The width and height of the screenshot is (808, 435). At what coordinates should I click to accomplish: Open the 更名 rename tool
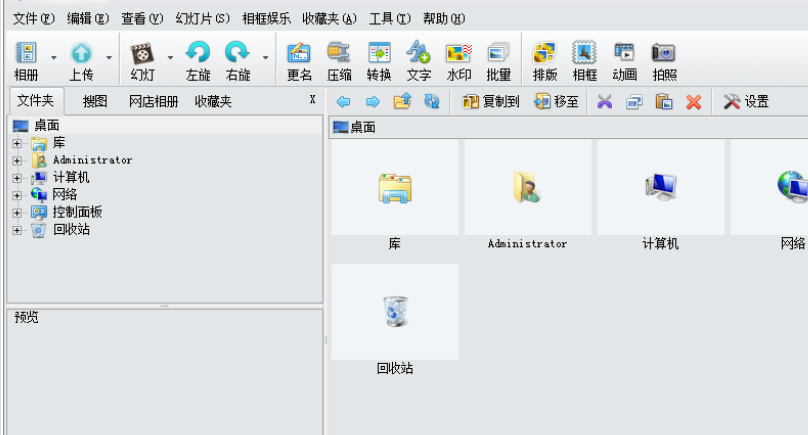coord(299,61)
